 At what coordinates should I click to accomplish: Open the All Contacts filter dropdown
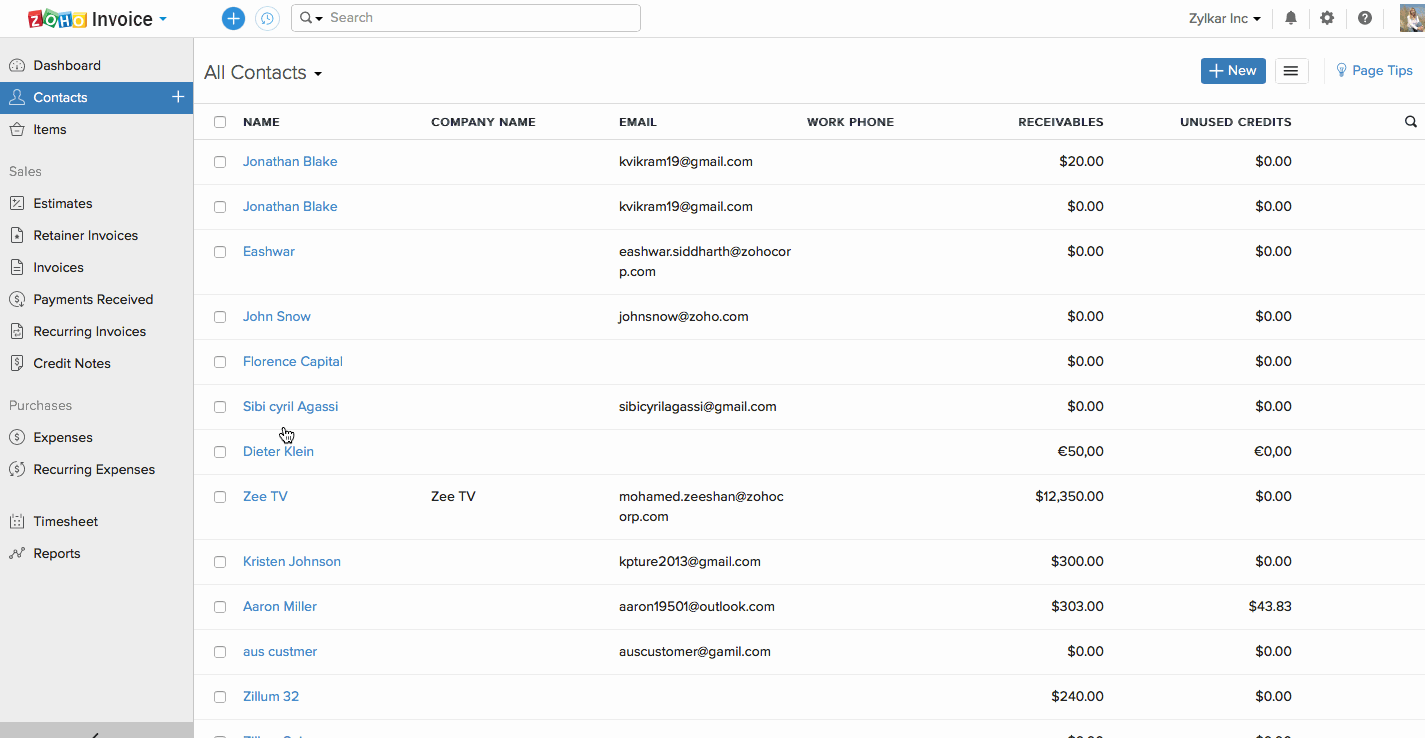[262, 72]
